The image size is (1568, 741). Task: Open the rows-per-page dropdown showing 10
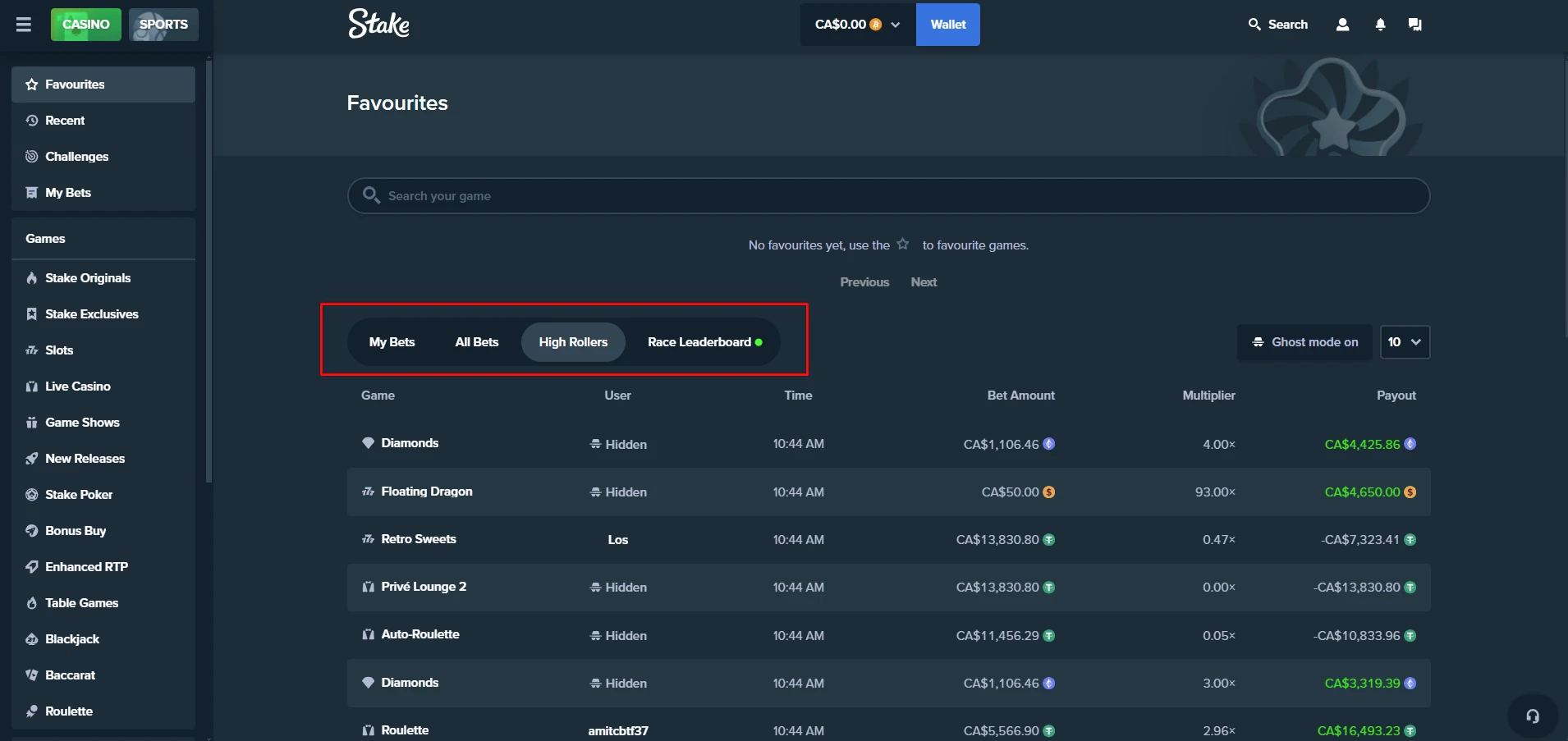click(1405, 342)
